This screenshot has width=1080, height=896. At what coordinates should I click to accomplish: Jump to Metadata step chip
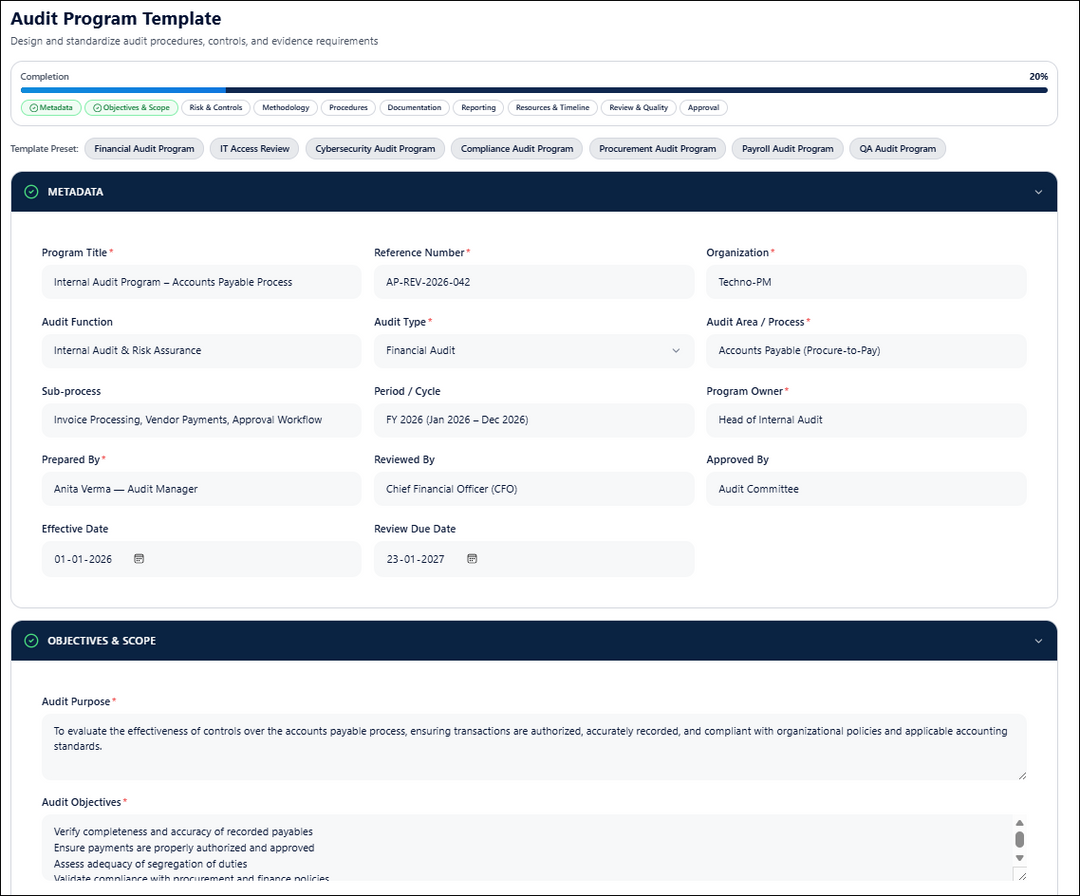click(51, 107)
